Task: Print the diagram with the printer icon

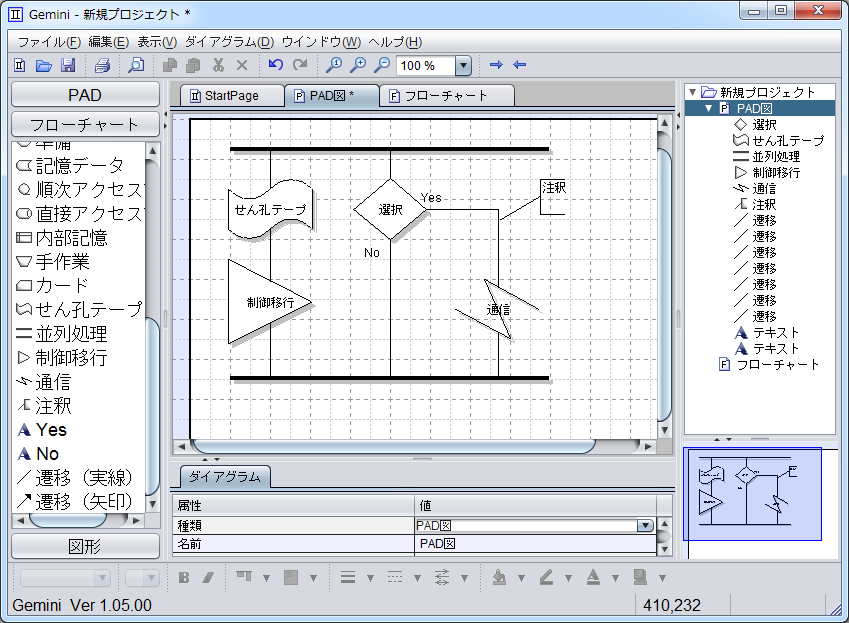Action: (x=102, y=65)
